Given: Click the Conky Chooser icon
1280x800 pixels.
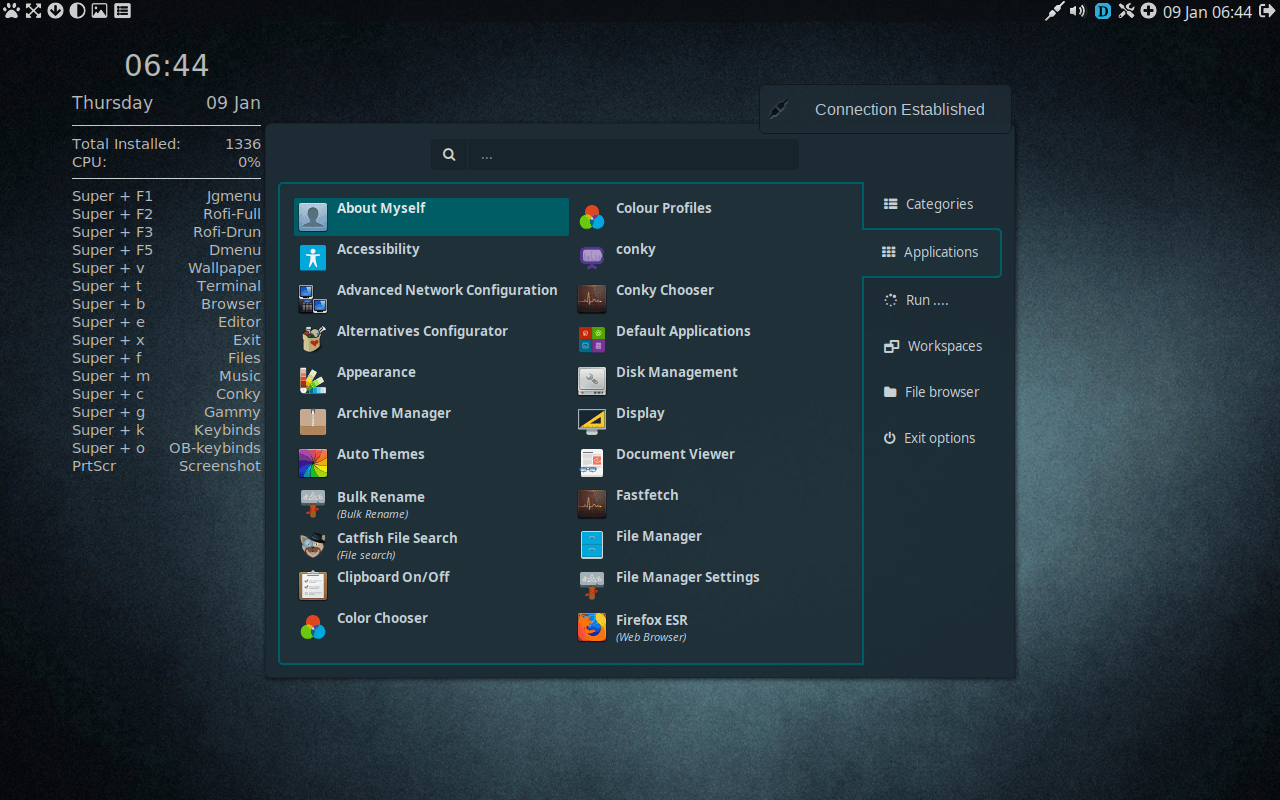Looking at the screenshot, I should [592, 298].
